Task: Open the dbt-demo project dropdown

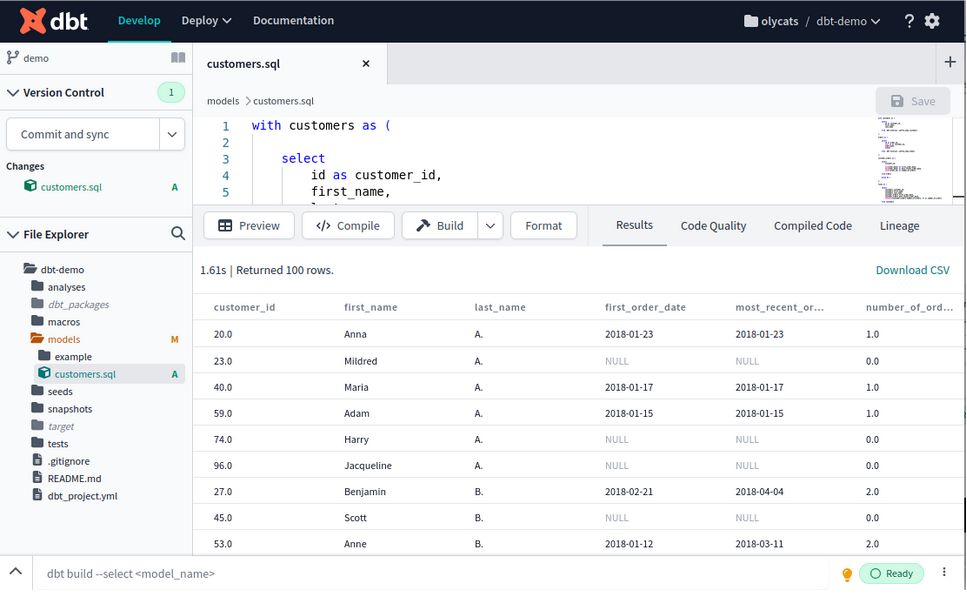Action: tap(848, 21)
